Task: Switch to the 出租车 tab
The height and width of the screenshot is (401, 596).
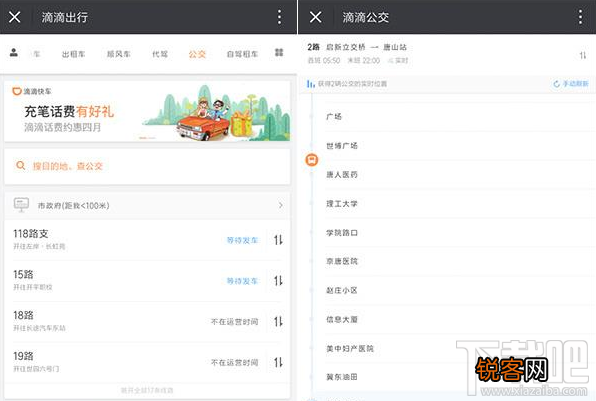Action: tap(73, 54)
